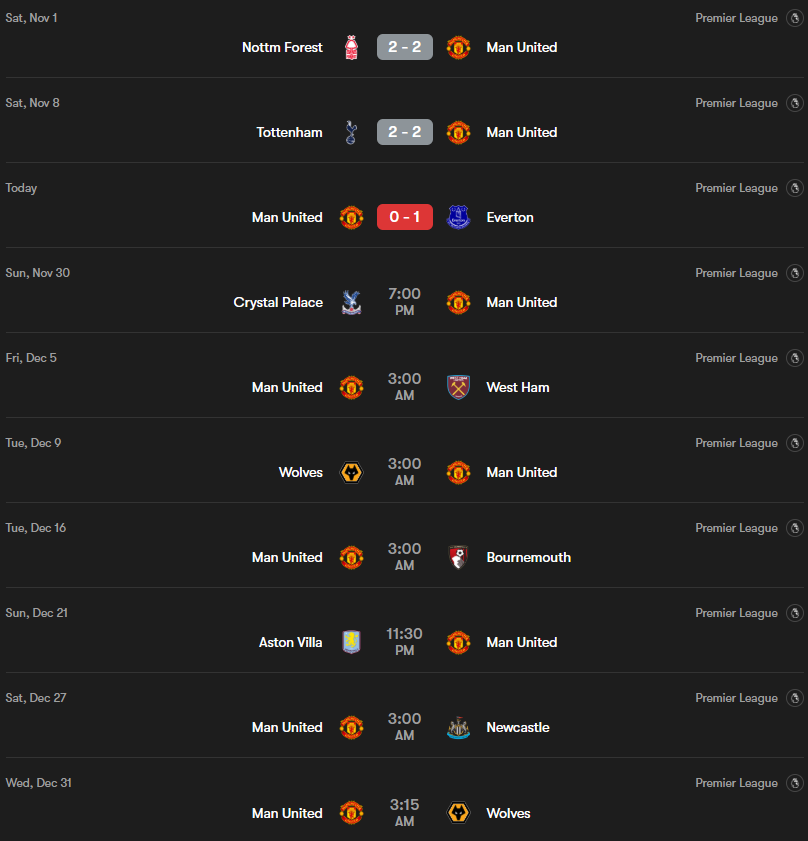Click Premier League icon on Nov 1 row
The image size is (808, 841).
coord(795,18)
